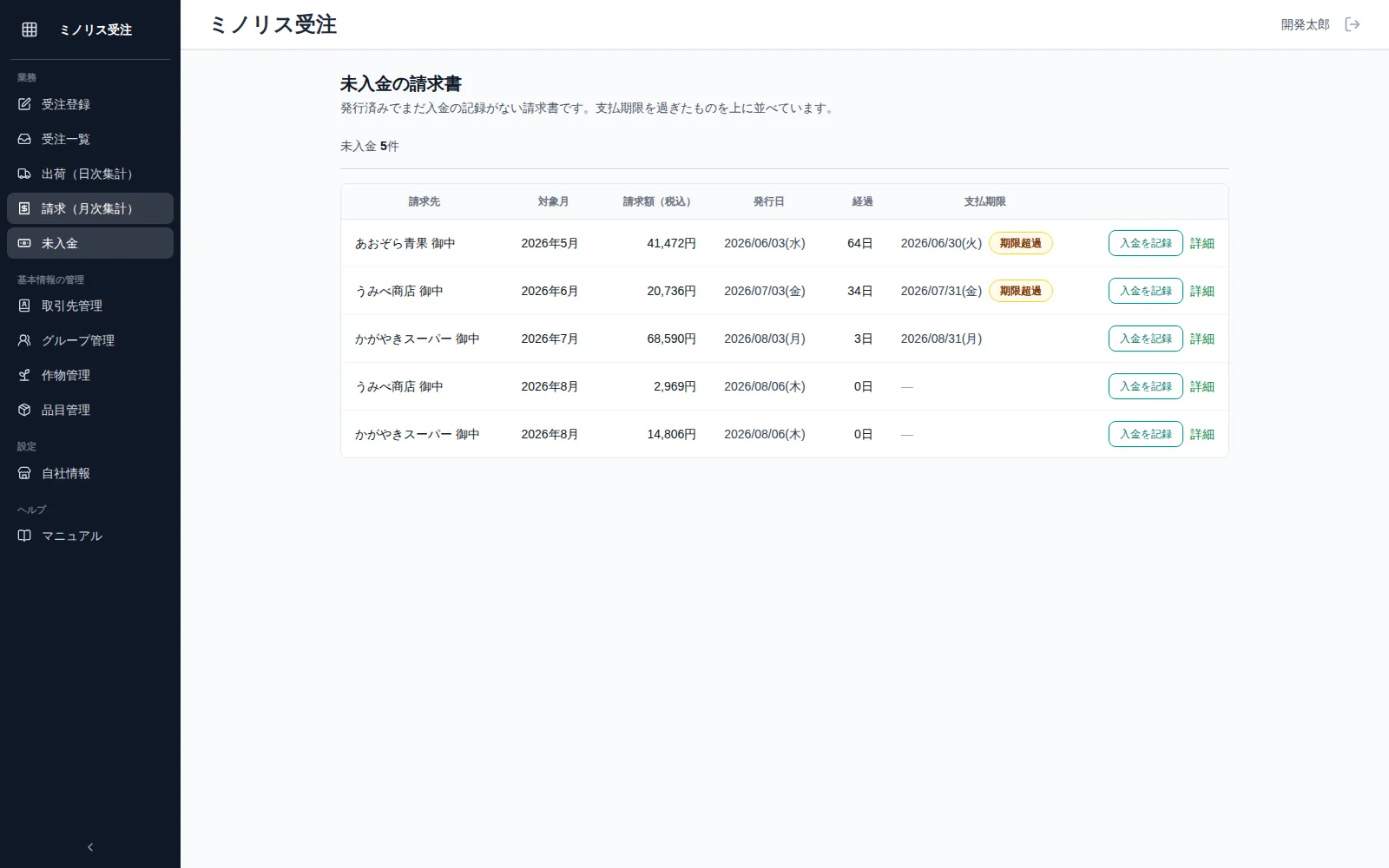Click the 64日 elapsed value
This screenshot has height=868, width=1389.
(859, 243)
